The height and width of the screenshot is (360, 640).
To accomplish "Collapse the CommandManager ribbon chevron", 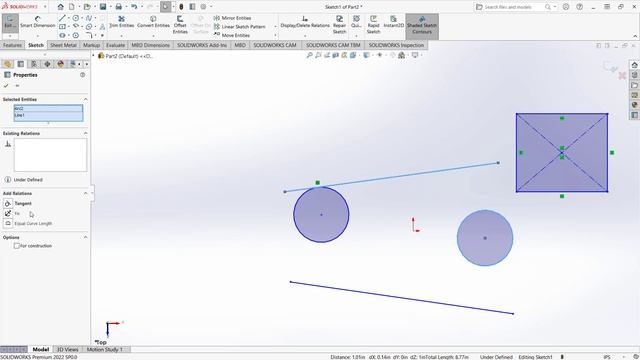I will [x=635, y=36].
